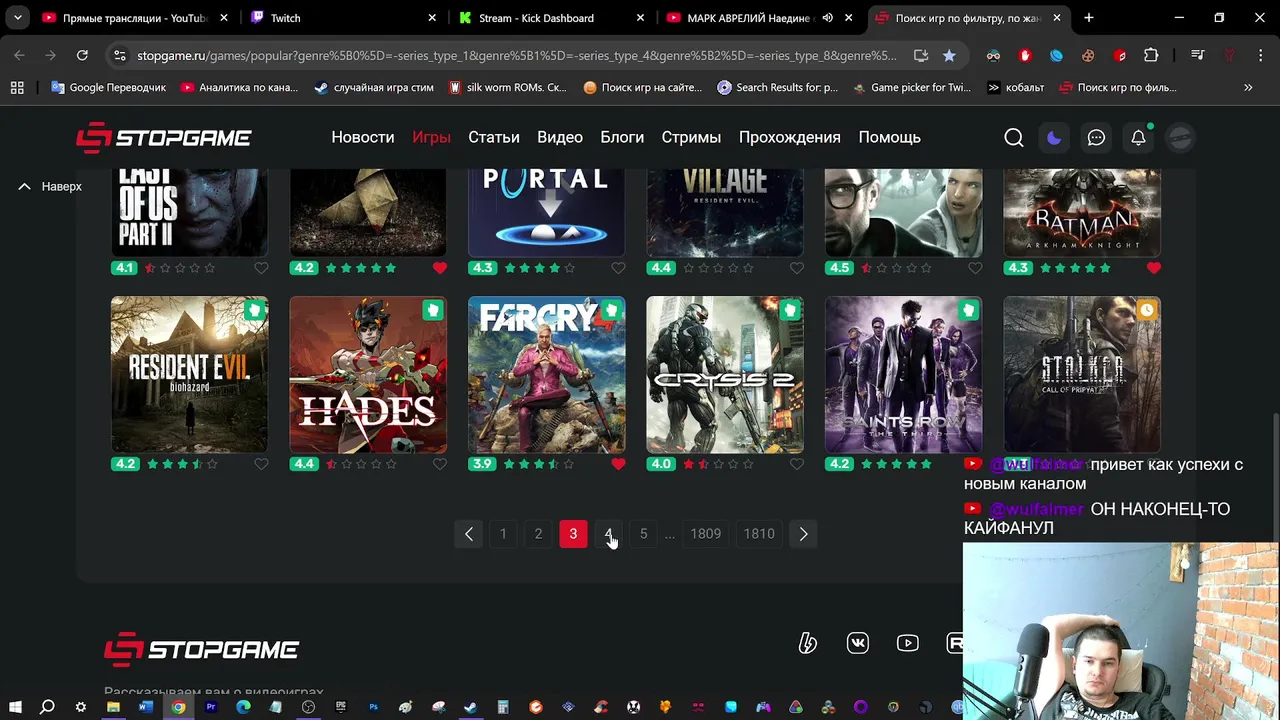Open the site search magnifier icon
Image resolution: width=1280 pixels, height=720 pixels.
pyautogui.click(x=1014, y=138)
